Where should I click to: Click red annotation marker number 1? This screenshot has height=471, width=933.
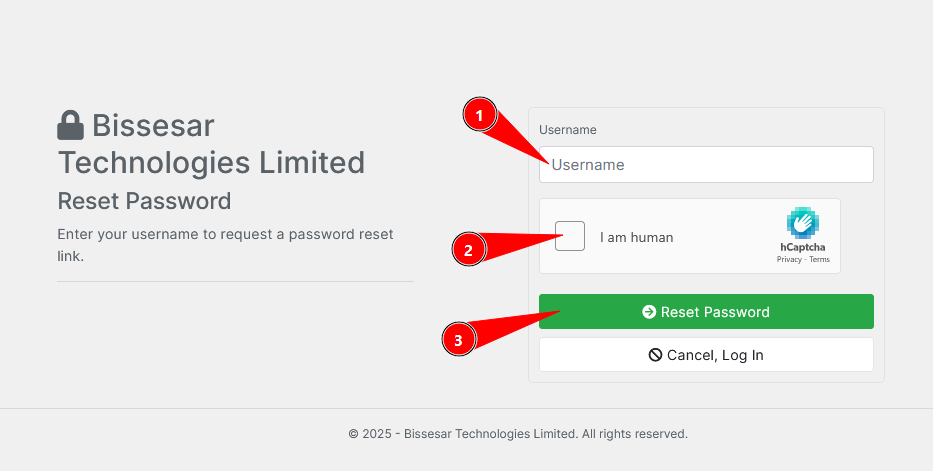click(480, 115)
